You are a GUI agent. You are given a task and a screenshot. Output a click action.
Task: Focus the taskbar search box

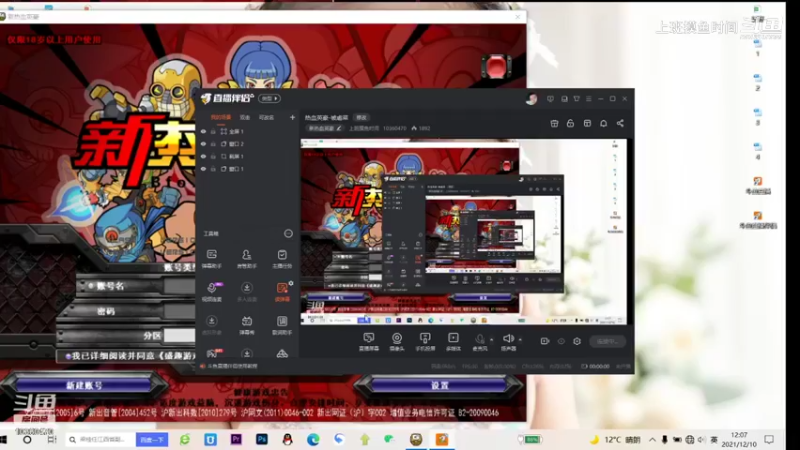coord(101,439)
